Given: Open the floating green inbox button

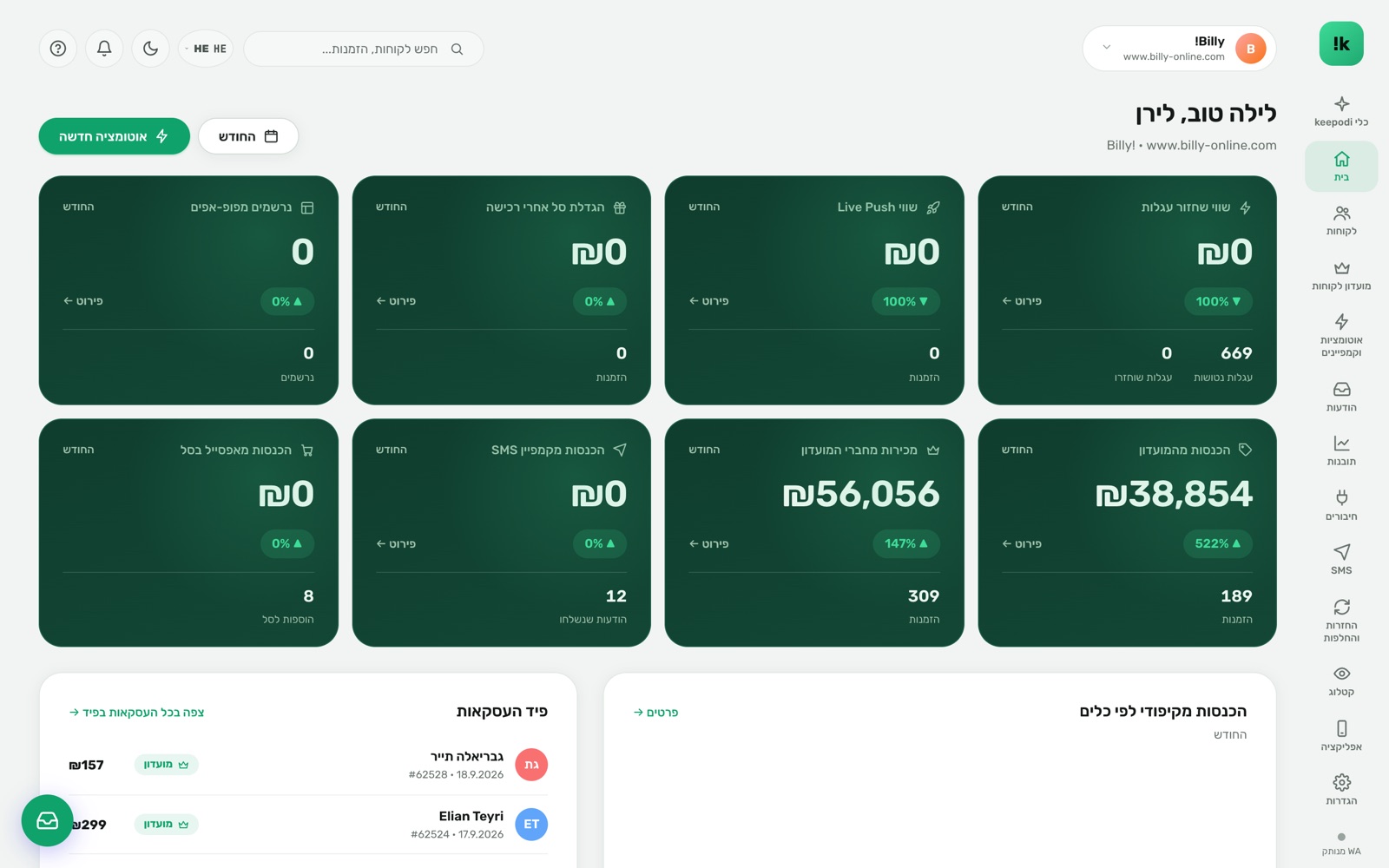Looking at the screenshot, I should click(47, 820).
